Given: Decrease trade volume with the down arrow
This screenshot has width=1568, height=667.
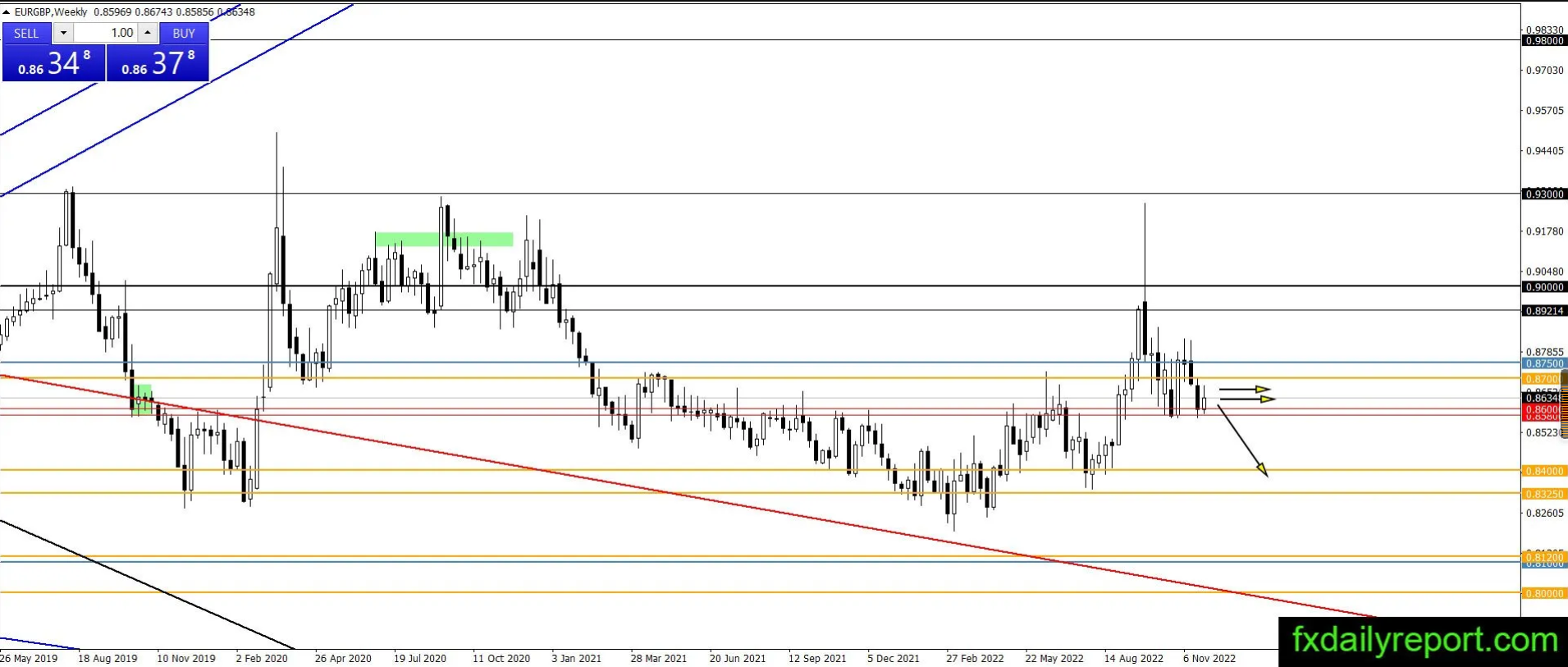Looking at the screenshot, I should (63, 34).
